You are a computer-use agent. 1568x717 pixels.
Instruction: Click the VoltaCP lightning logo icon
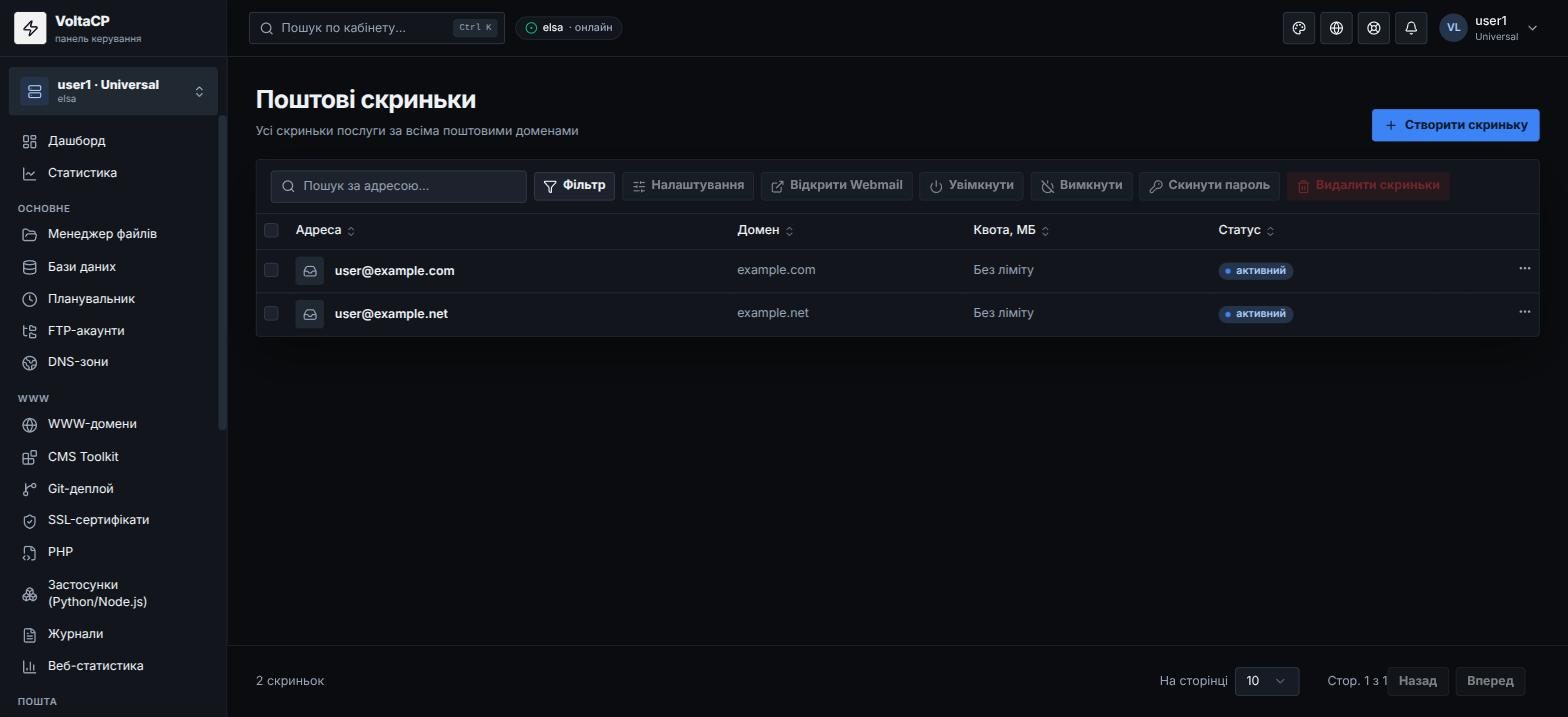[30, 29]
